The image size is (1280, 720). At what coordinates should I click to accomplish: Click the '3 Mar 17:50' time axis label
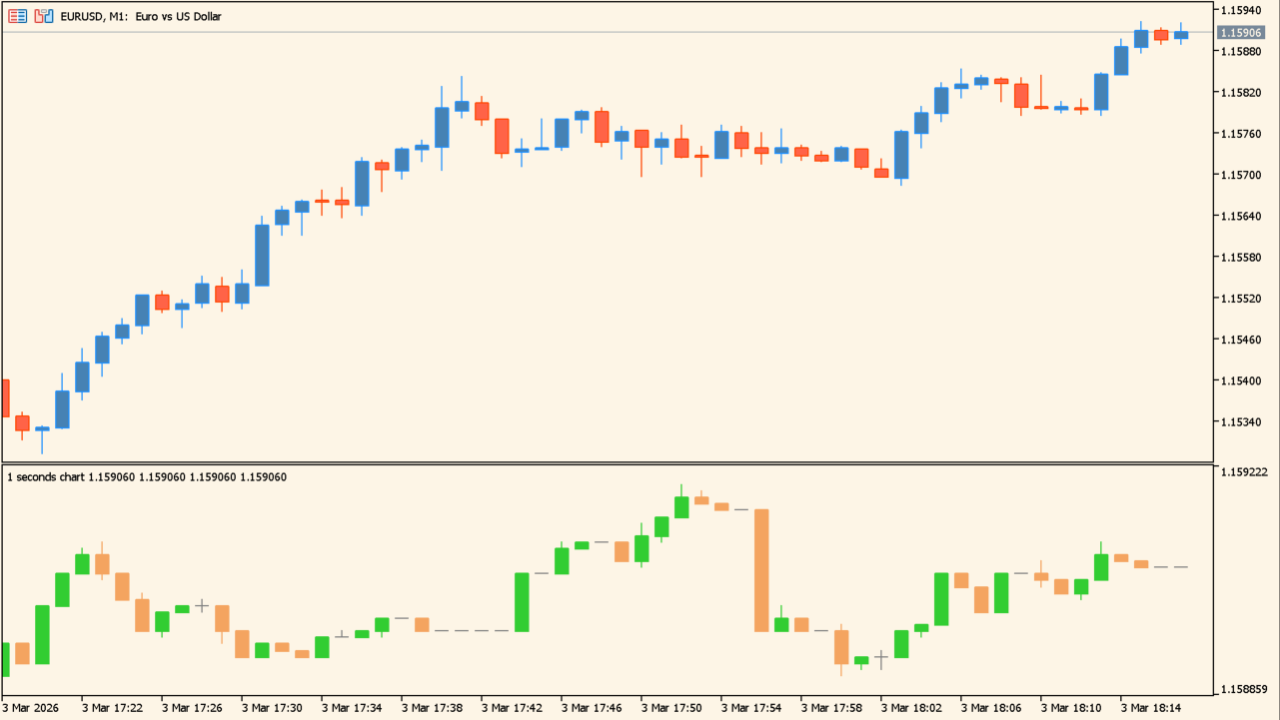click(x=670, y=706)
